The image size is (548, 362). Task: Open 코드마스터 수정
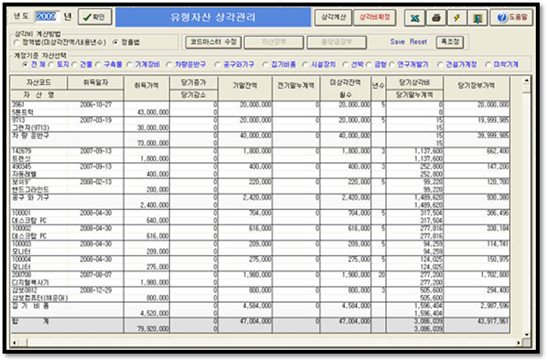213,42
